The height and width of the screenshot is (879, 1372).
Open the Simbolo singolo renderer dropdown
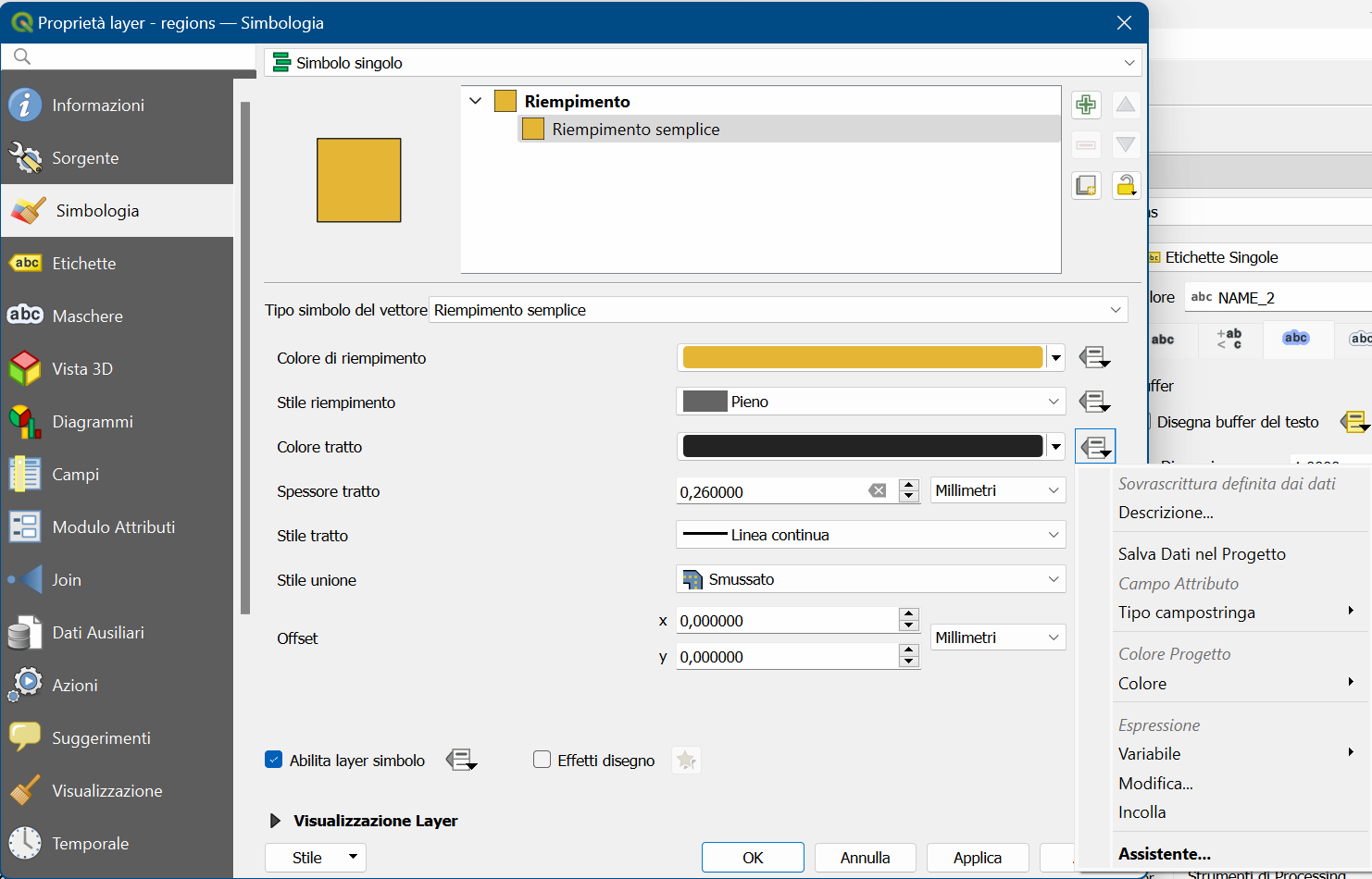click(x=703, y=63)
